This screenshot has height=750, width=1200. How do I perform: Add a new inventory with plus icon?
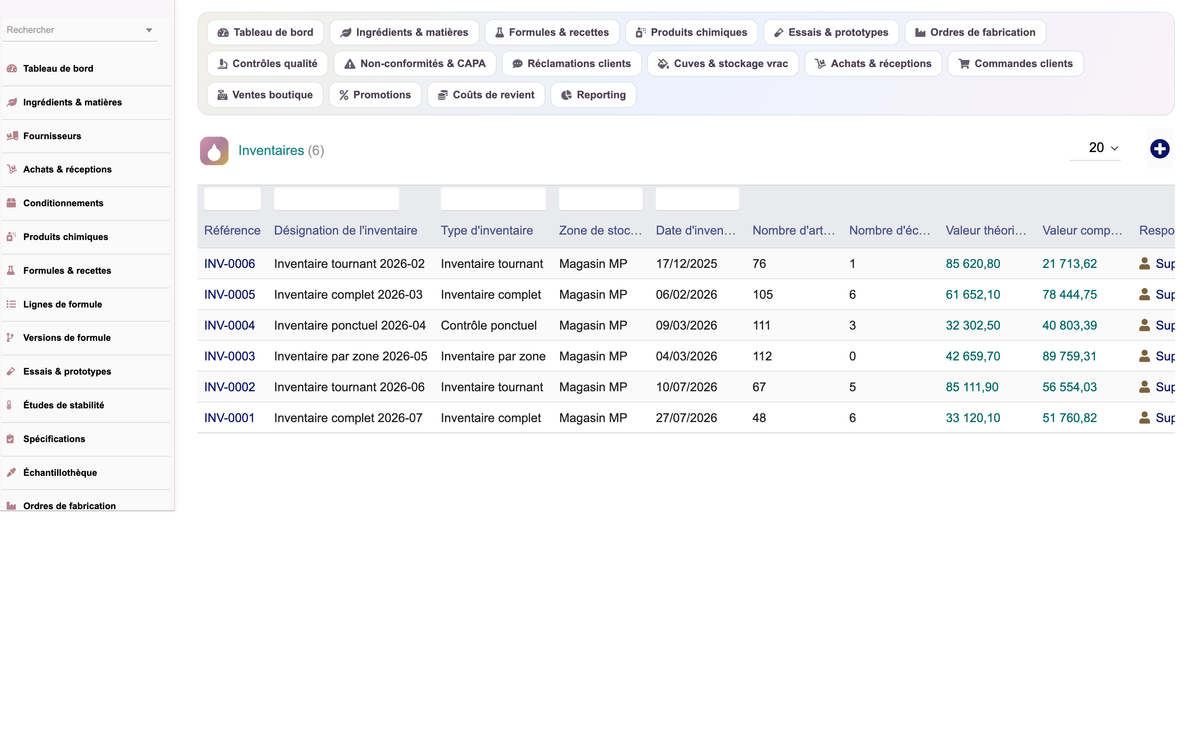click(1160, 149)
